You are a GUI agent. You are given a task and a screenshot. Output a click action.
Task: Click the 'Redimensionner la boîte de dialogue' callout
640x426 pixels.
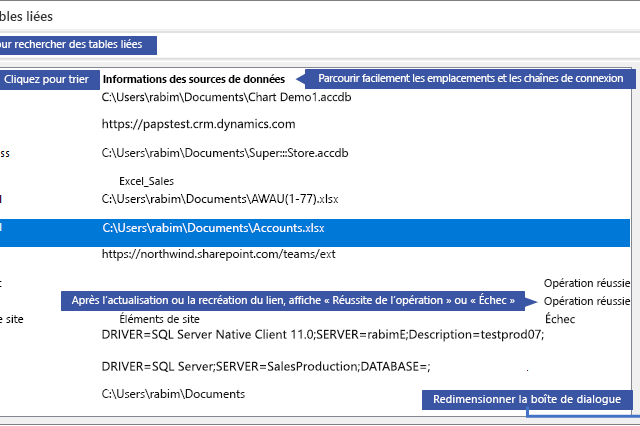coord(528,400)
